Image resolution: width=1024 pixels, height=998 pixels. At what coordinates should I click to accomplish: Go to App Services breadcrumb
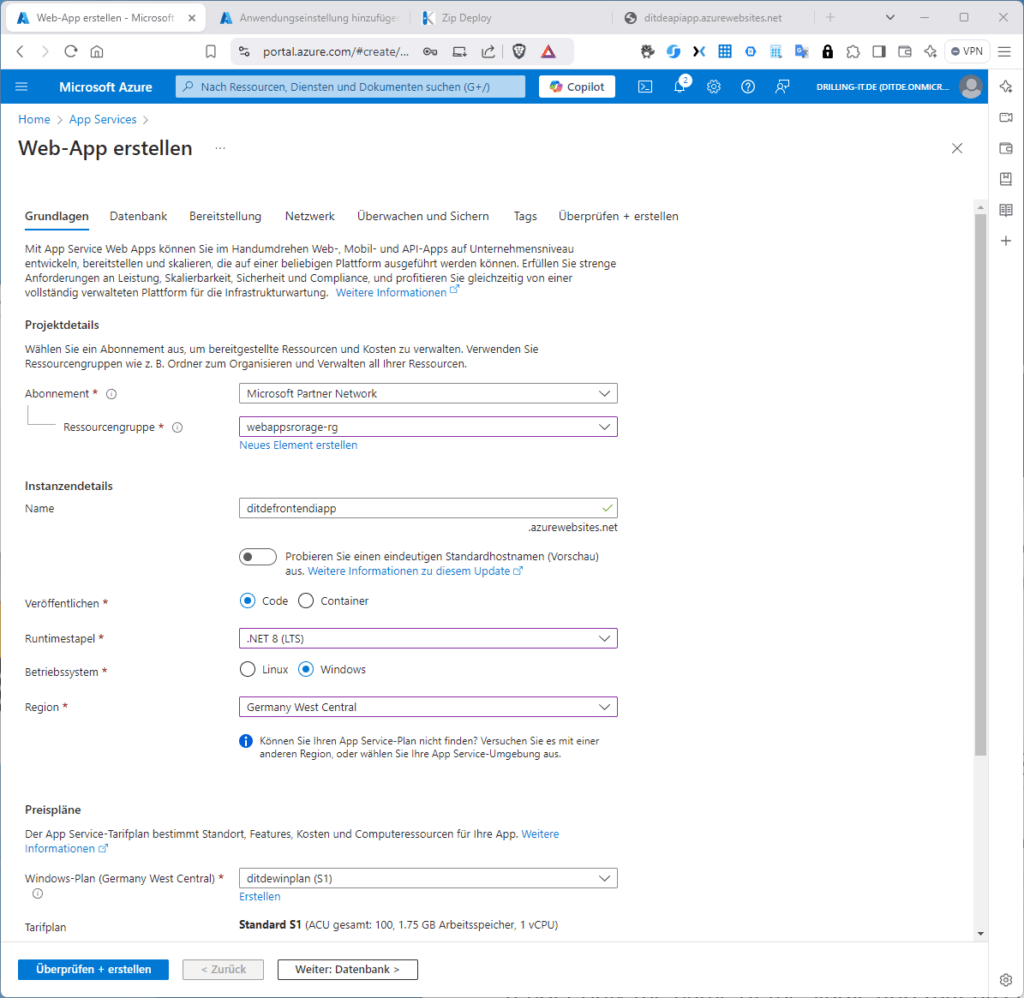(x=103, y=120)
